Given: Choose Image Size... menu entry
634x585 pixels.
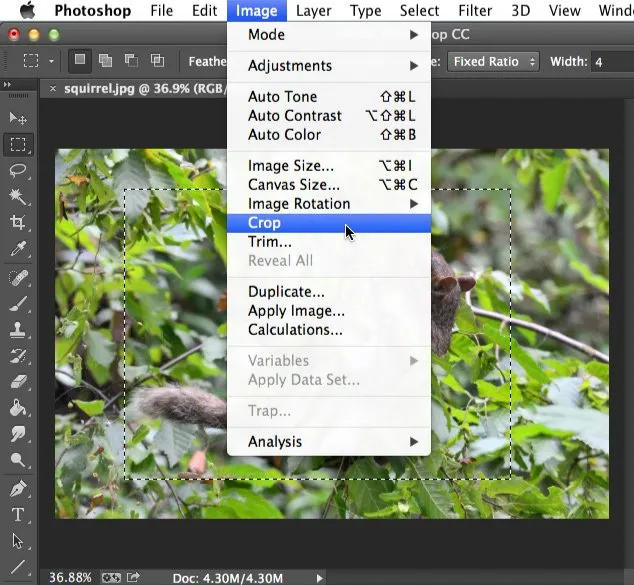Looking at the screenshot, I should click(290, 166).
